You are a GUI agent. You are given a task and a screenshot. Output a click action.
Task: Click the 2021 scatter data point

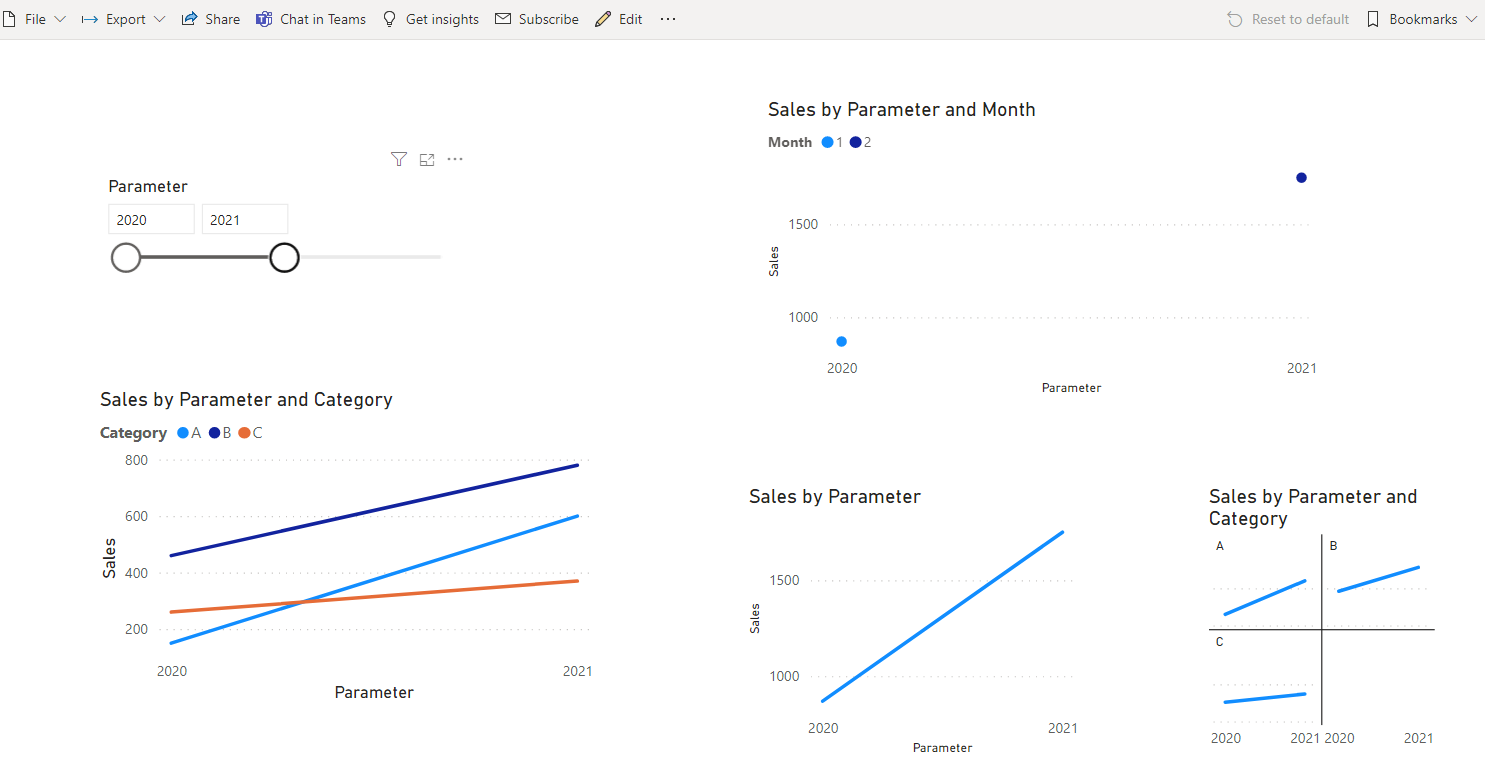click(x=1301, y=178)
